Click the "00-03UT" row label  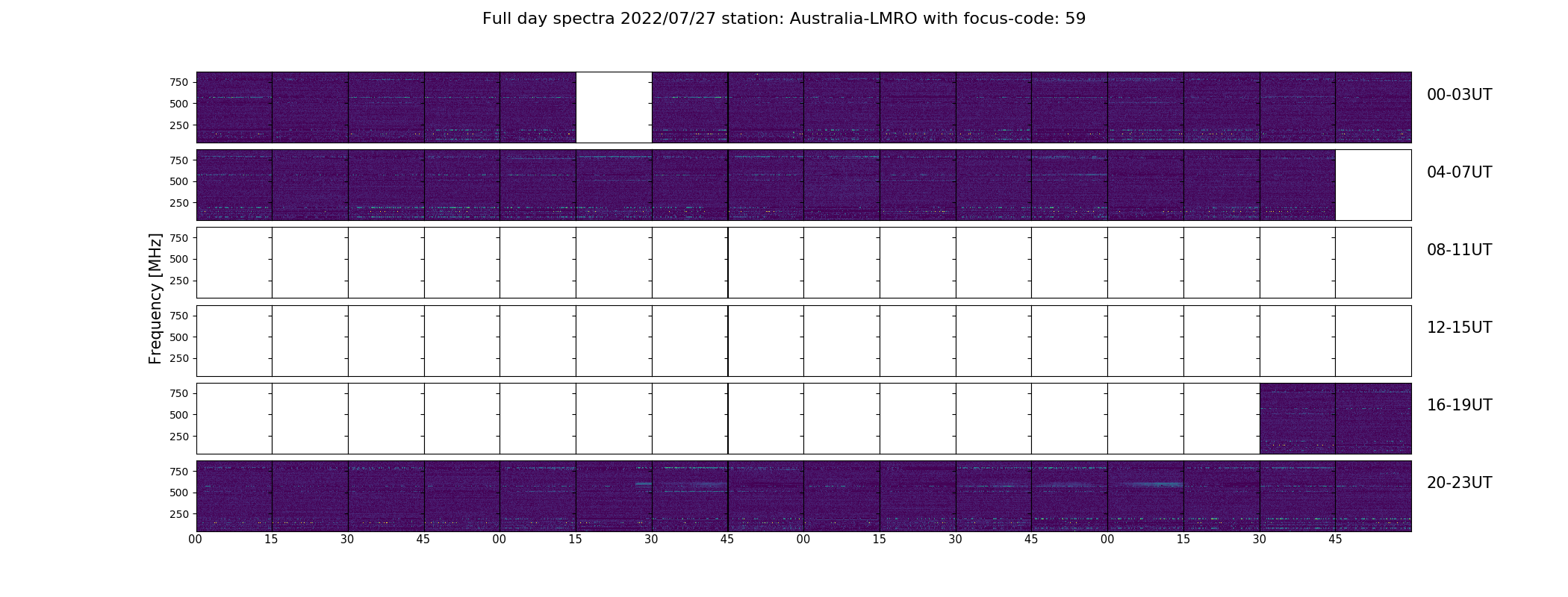coord(1459,95)
